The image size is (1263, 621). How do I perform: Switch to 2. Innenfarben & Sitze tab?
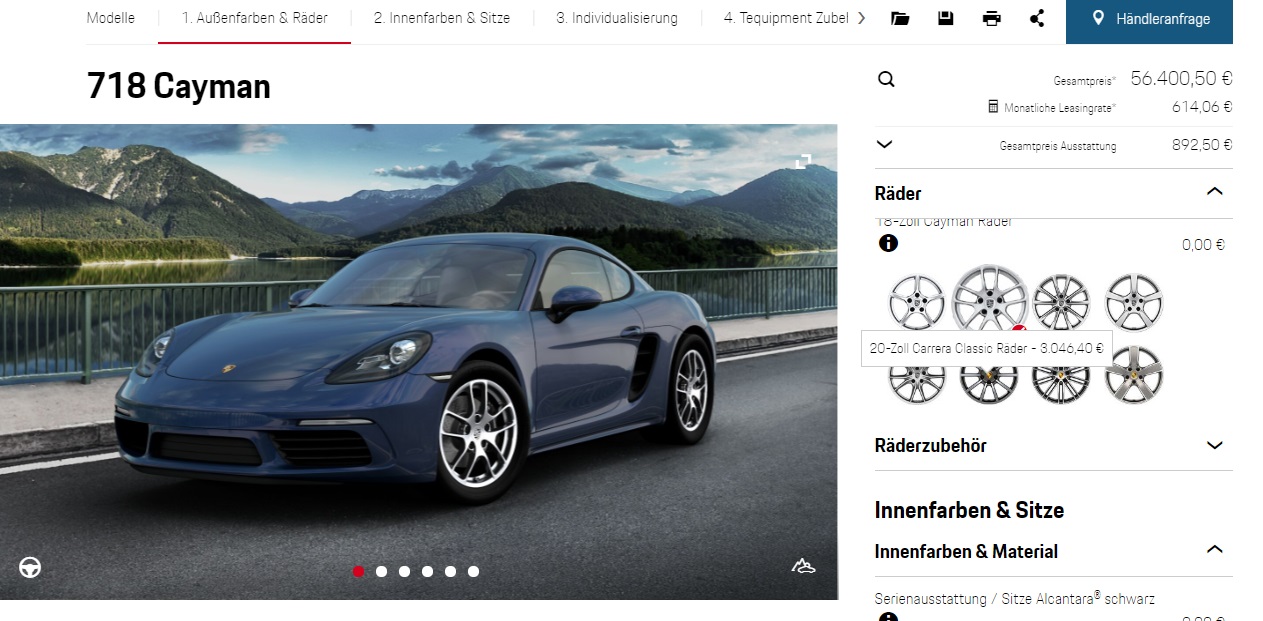point(442,18)
